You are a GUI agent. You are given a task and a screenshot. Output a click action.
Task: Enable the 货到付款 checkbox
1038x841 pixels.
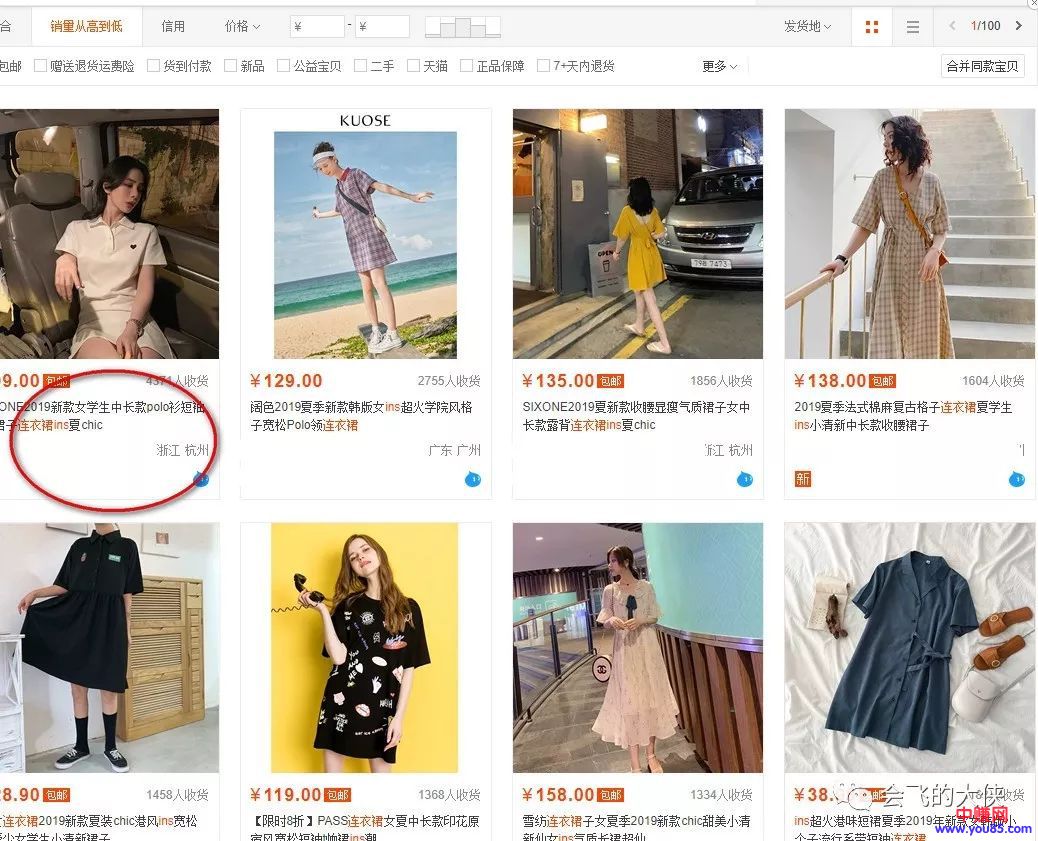click(x=154, y=66)
